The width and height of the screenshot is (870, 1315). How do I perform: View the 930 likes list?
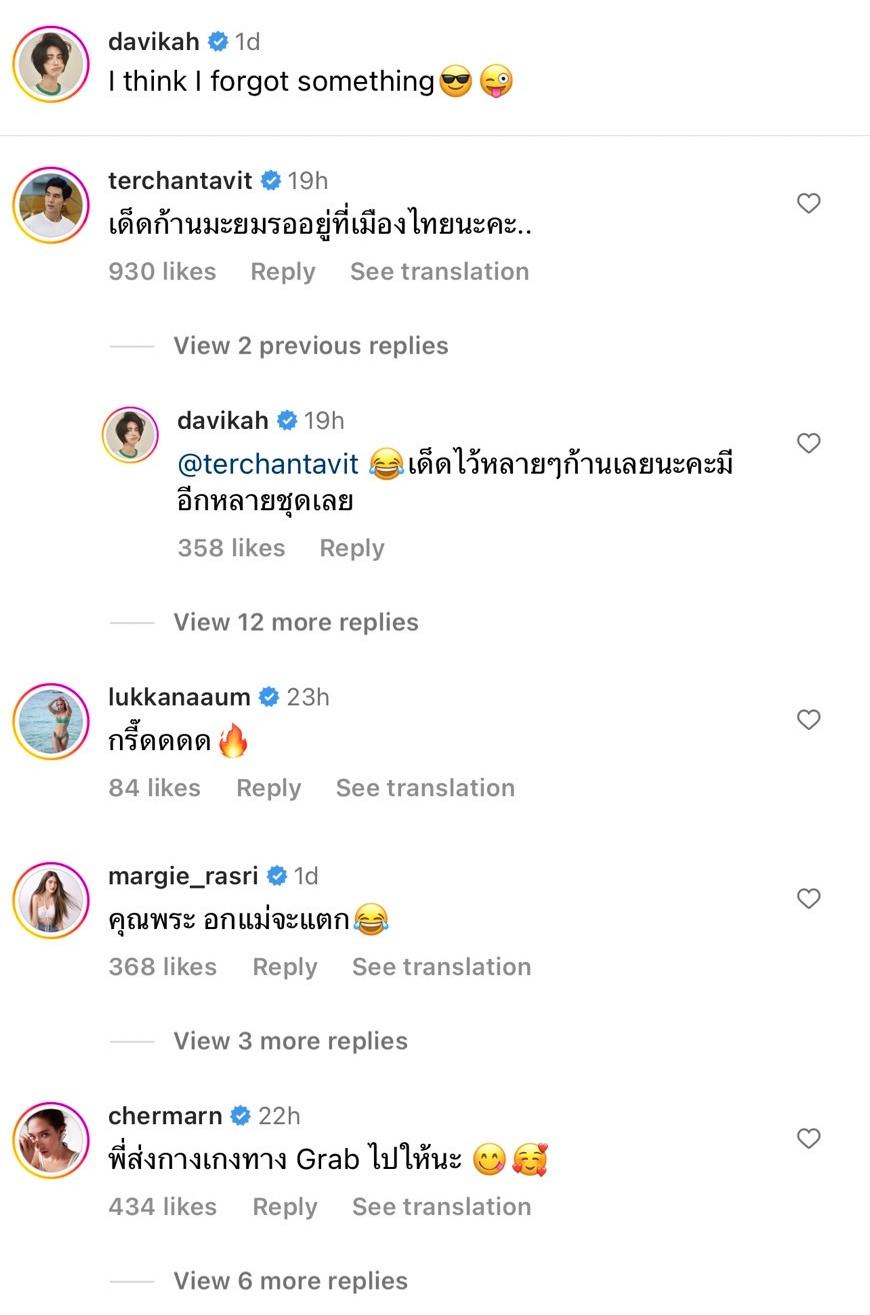pos(162,272)
